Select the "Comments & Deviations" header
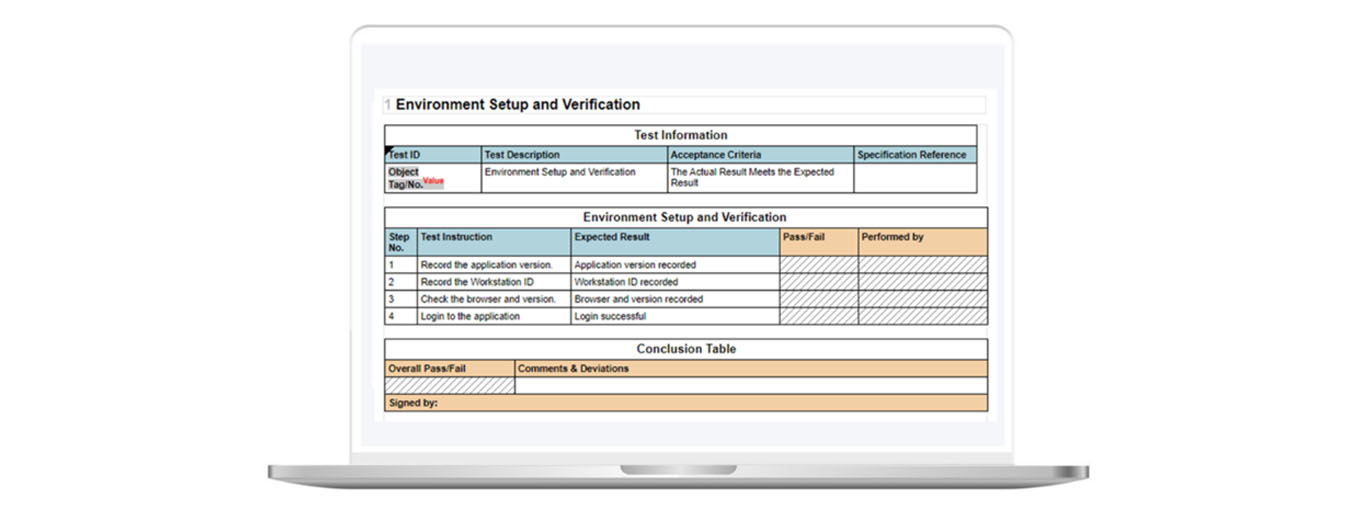Image resolution: width=1365 pixels, height=510 pixels. (x=751, y=368)
